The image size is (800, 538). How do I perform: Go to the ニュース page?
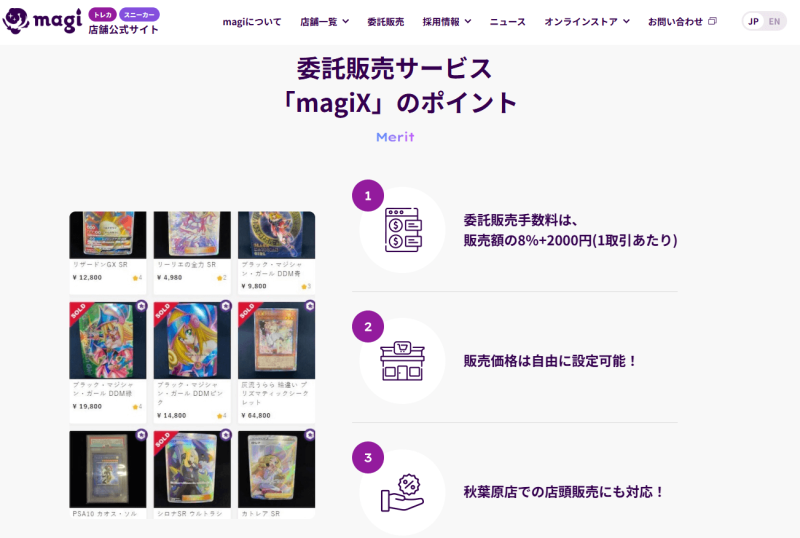507,21
